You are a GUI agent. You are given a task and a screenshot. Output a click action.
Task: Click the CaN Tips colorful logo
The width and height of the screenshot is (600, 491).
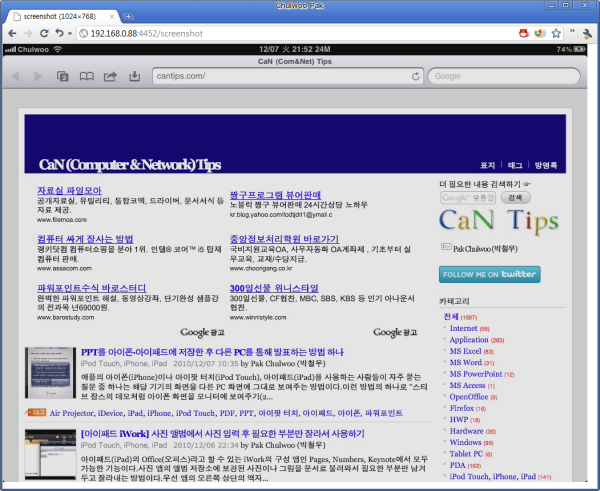point(499,221)
